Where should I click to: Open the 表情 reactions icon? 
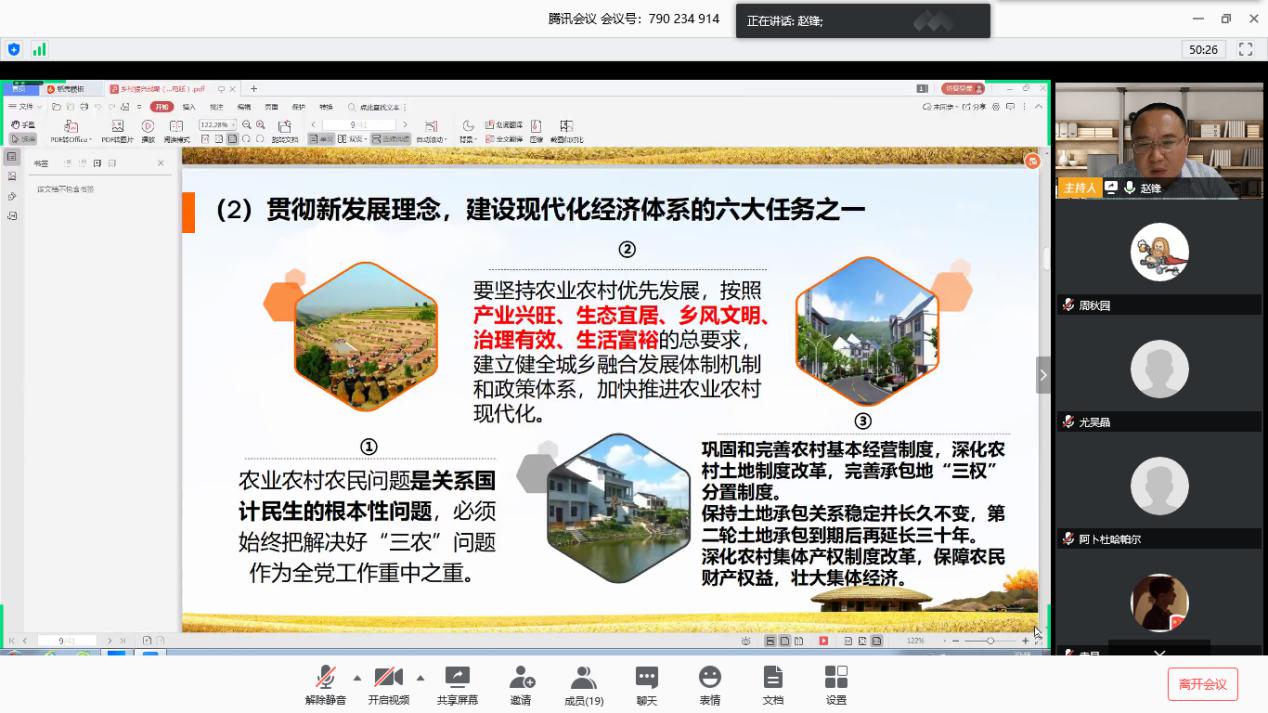[x=710, y=685]
